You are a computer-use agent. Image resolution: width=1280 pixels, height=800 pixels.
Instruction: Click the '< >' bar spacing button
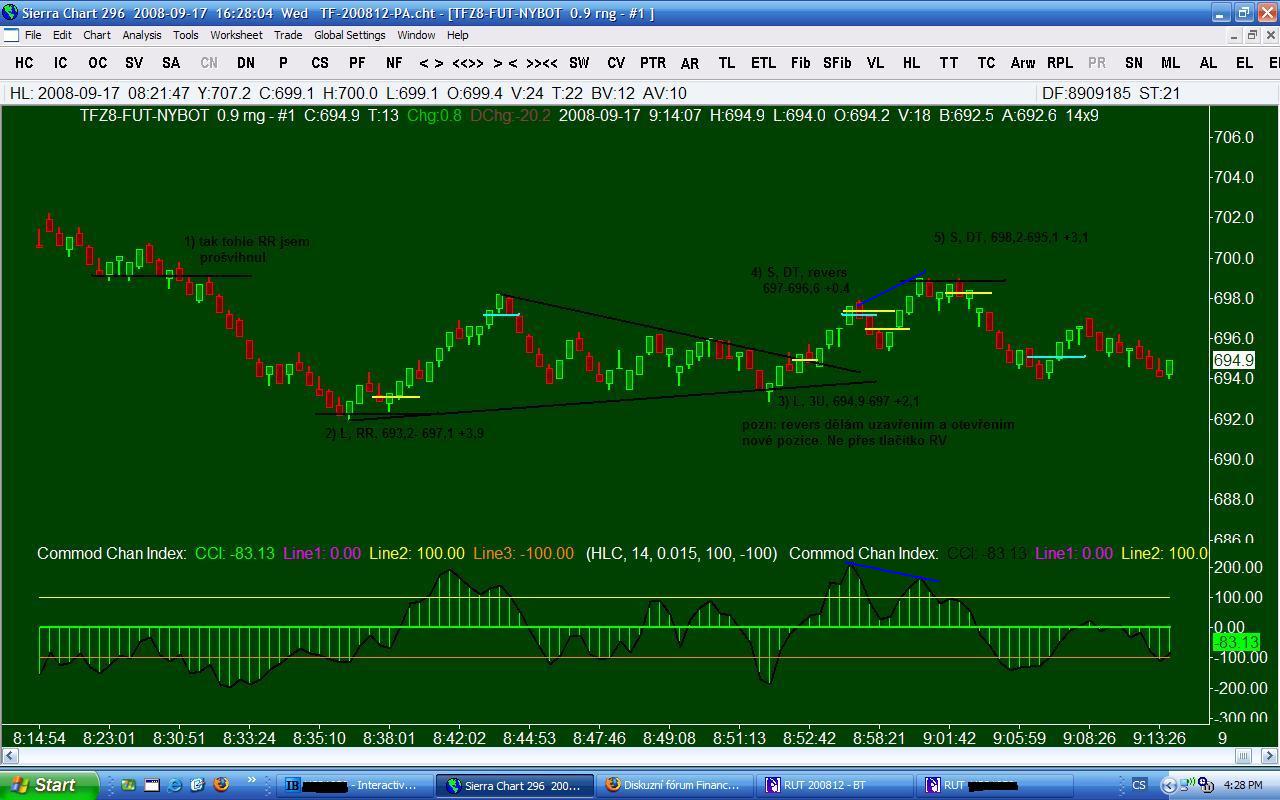[431, 62]
